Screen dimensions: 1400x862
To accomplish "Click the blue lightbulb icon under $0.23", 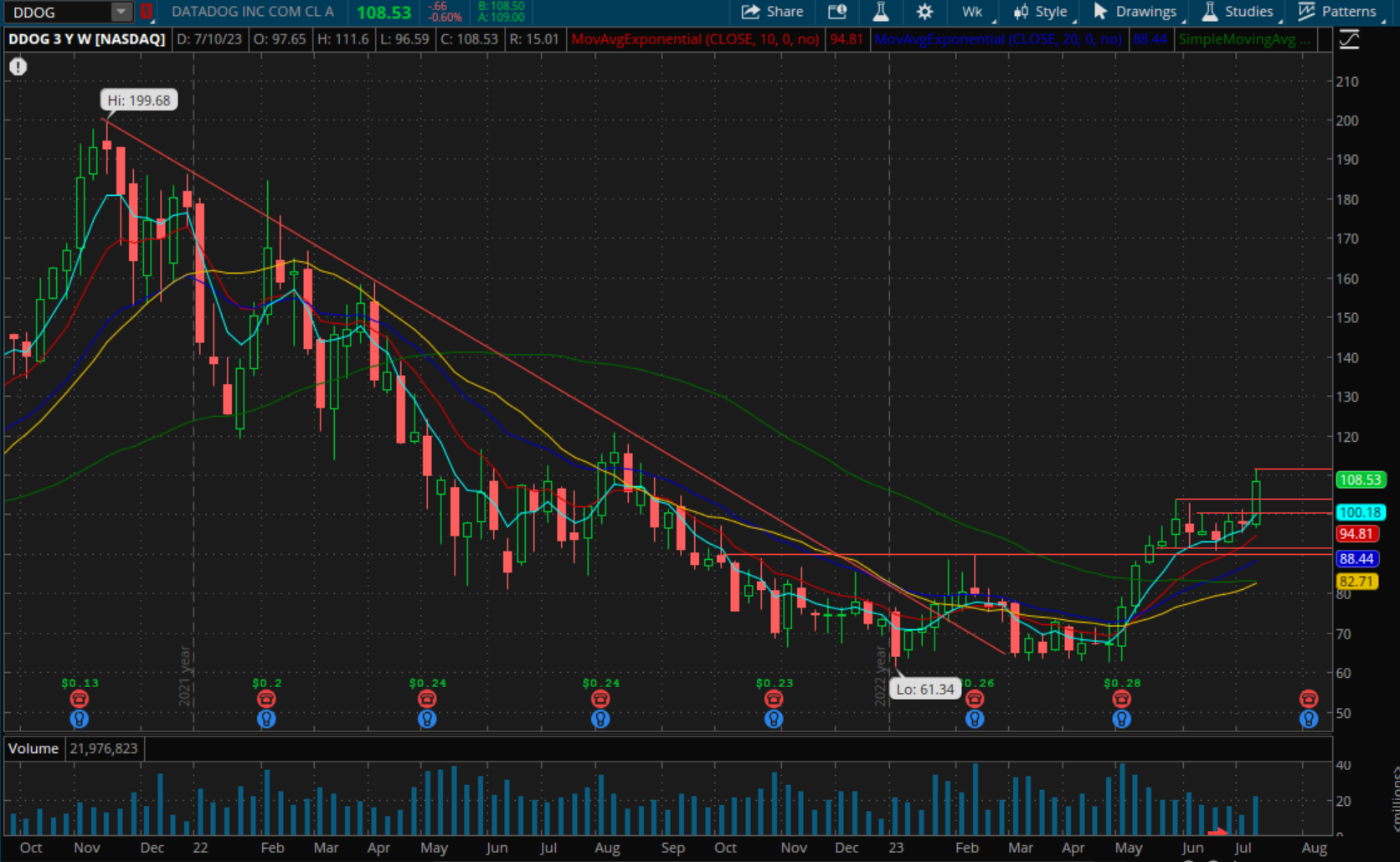I will click(774, 719).
